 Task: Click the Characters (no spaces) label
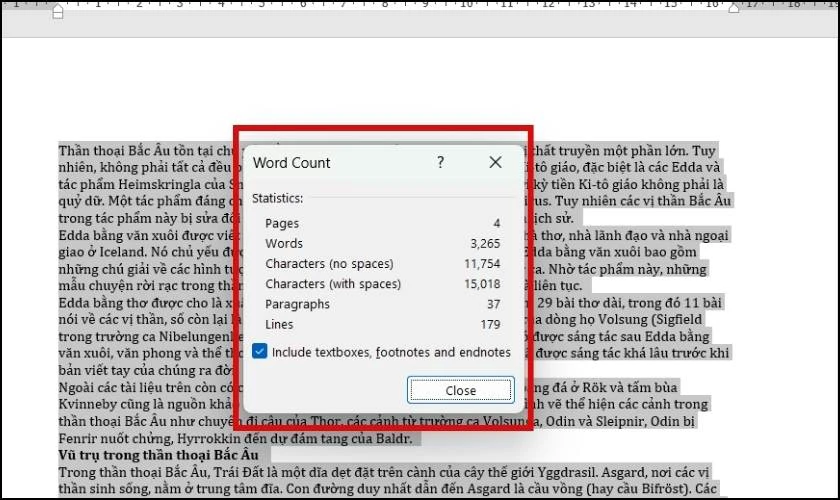(329, 264)
